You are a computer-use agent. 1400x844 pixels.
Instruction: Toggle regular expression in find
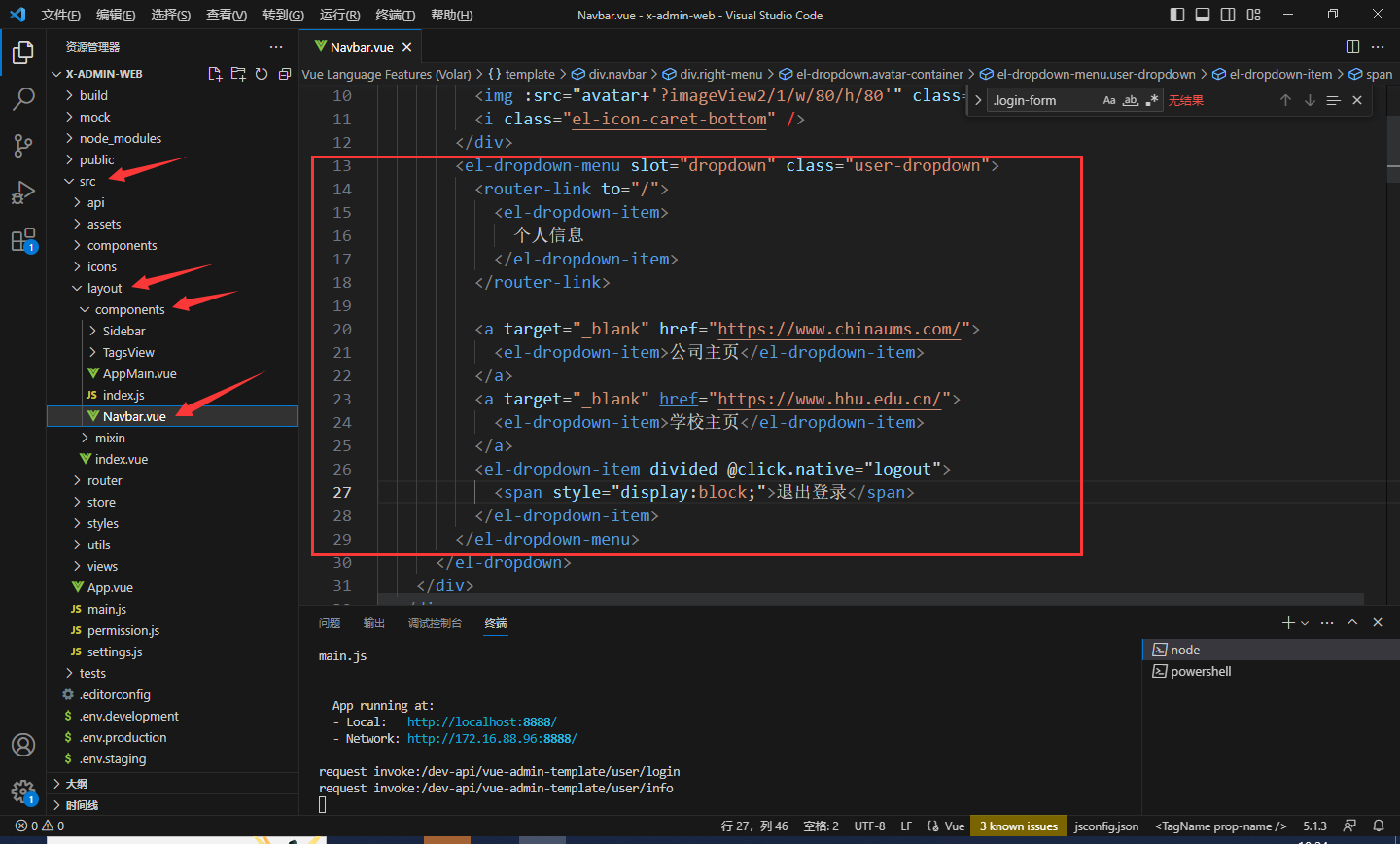[1152, 100]
